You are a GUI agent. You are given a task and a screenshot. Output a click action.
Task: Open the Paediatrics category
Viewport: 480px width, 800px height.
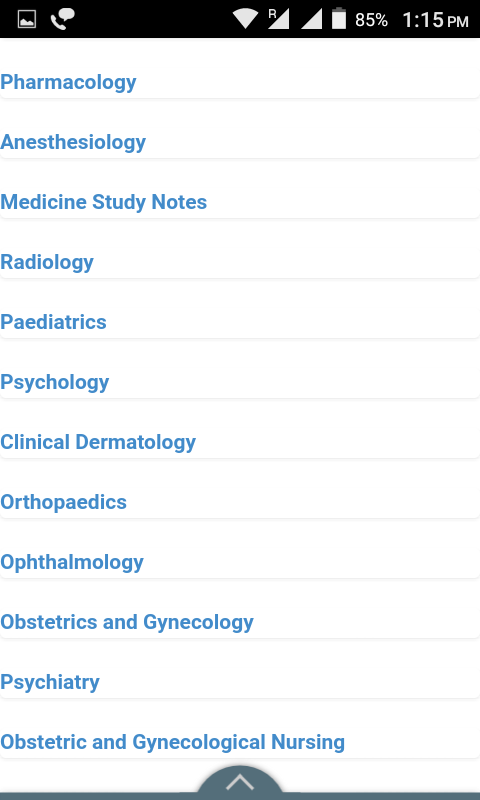point(53,322)
